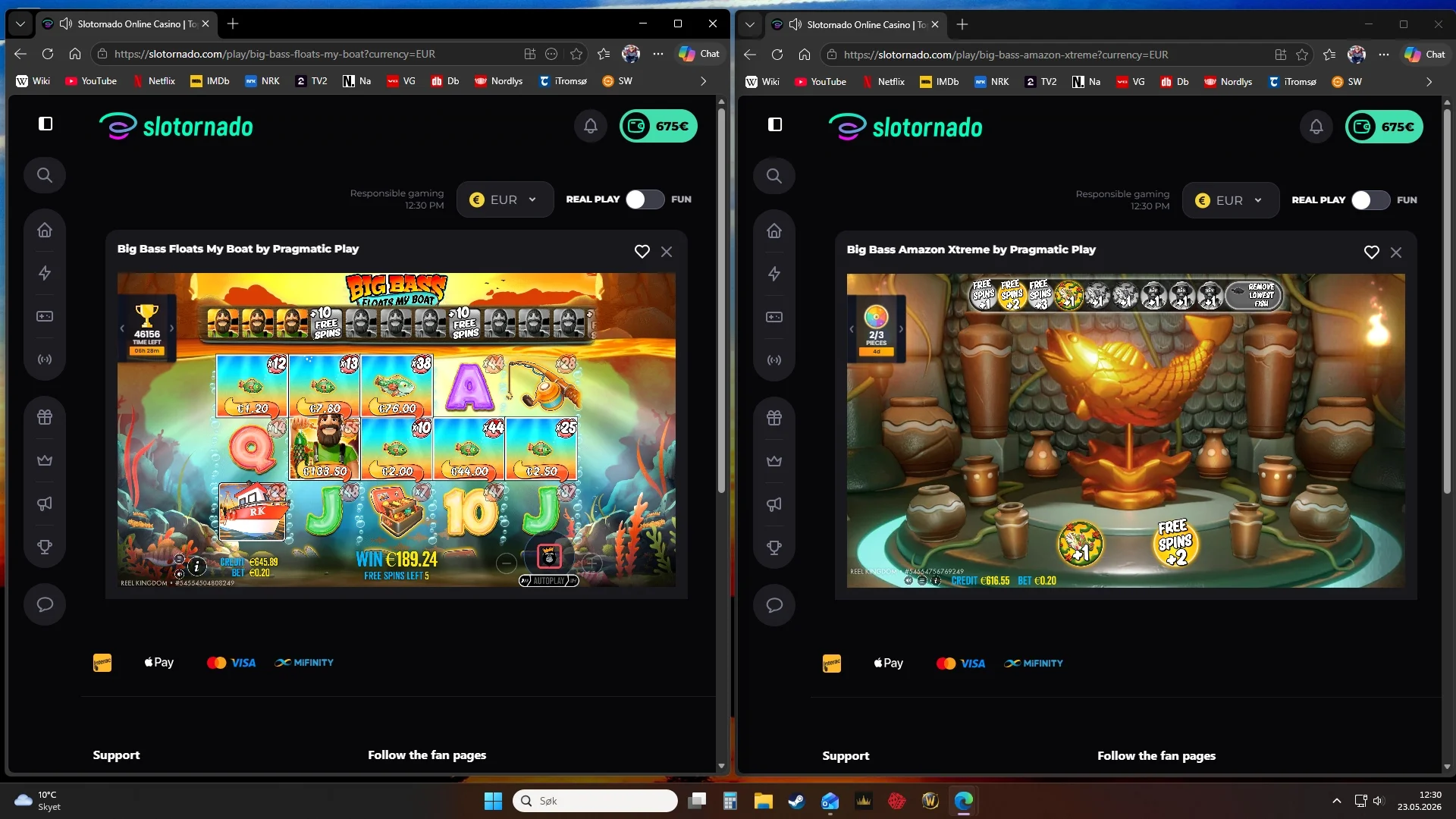Toggle sidebar panel in right window

(x=775, y=124)
